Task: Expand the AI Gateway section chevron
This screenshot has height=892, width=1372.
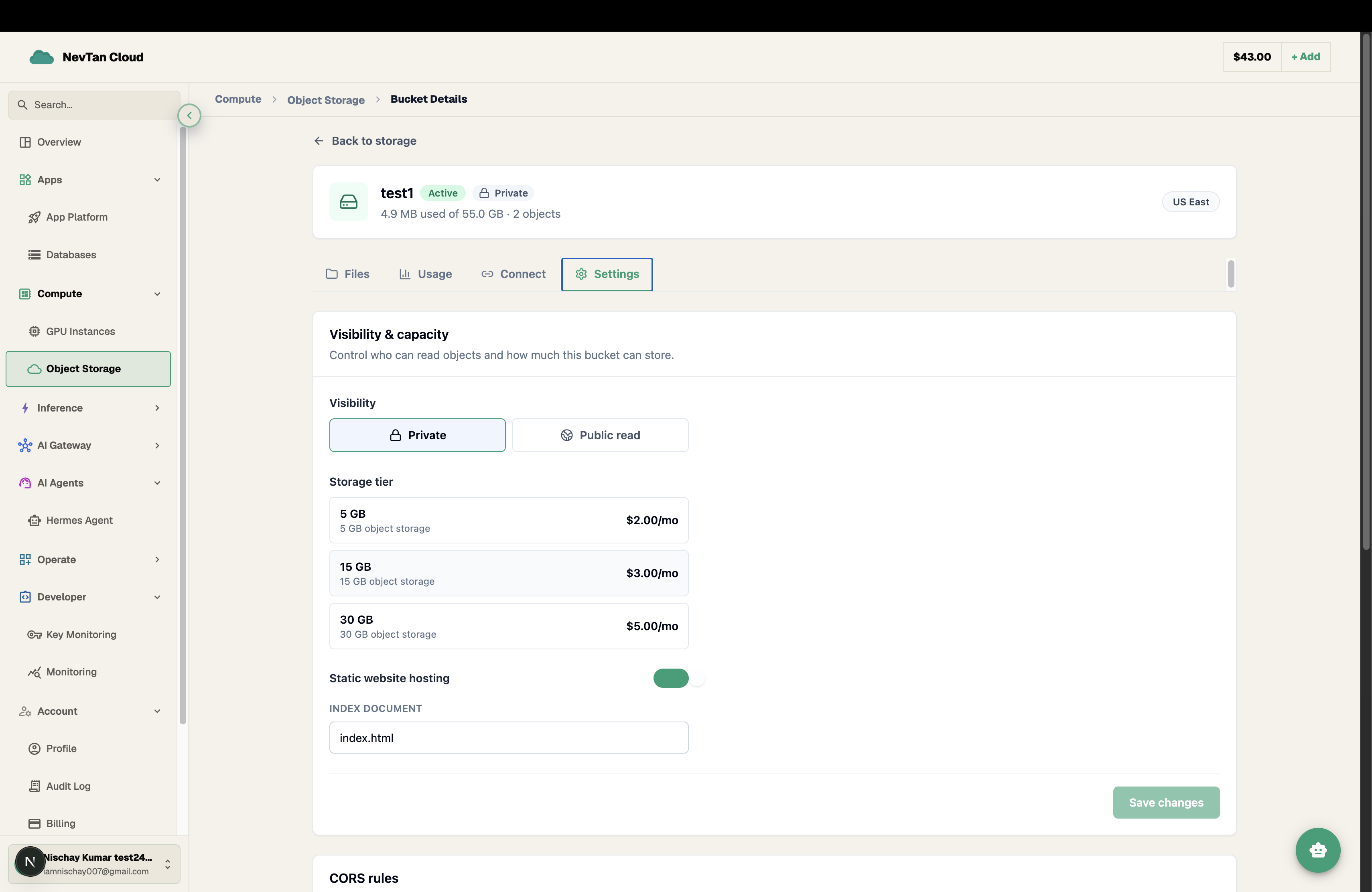Action: click(x=157, y=446)
